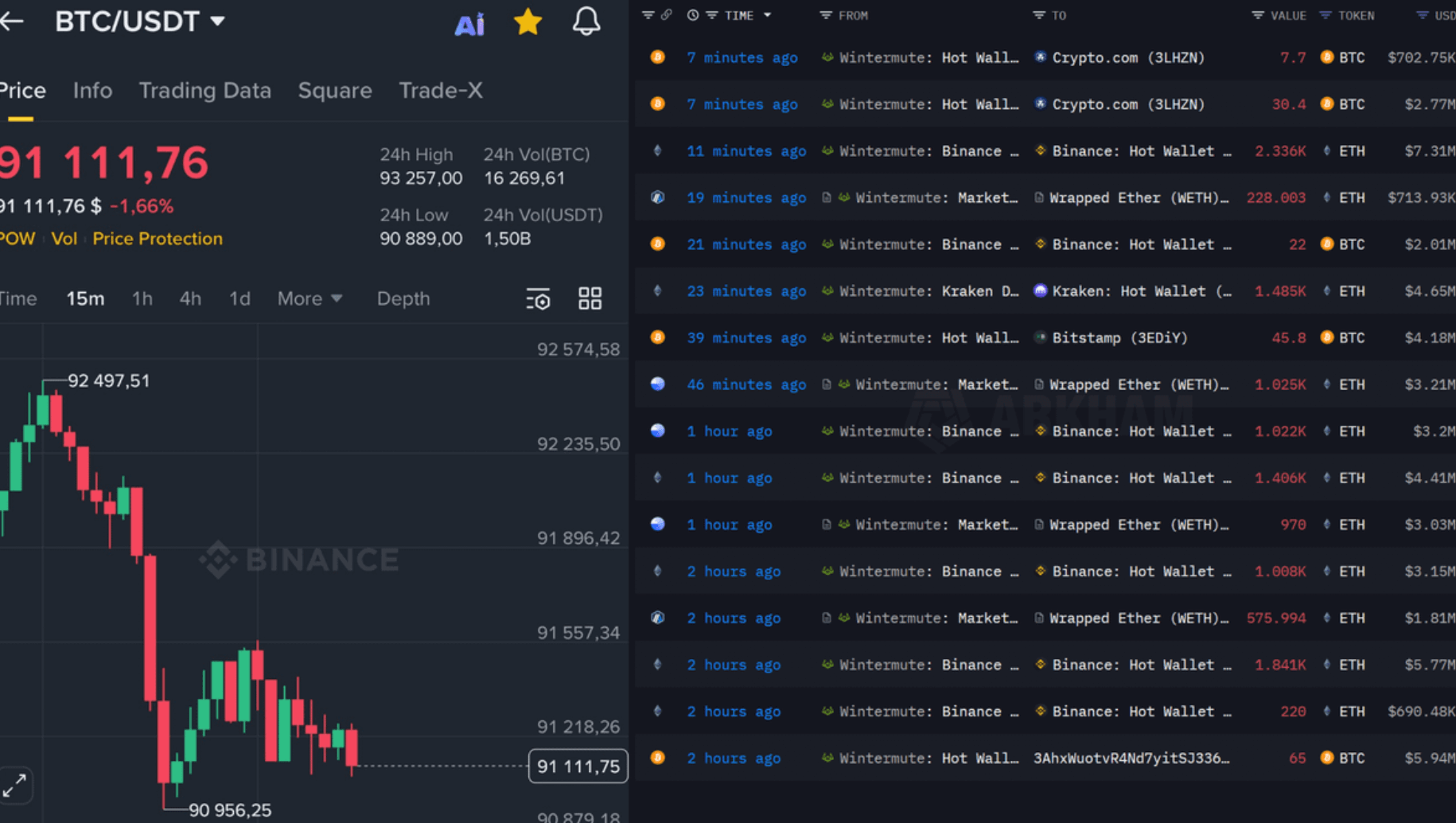Click the BTC token icon in the 7.7 value row
This screenshot has width=1456, height=823.
tap(1326, 57)
